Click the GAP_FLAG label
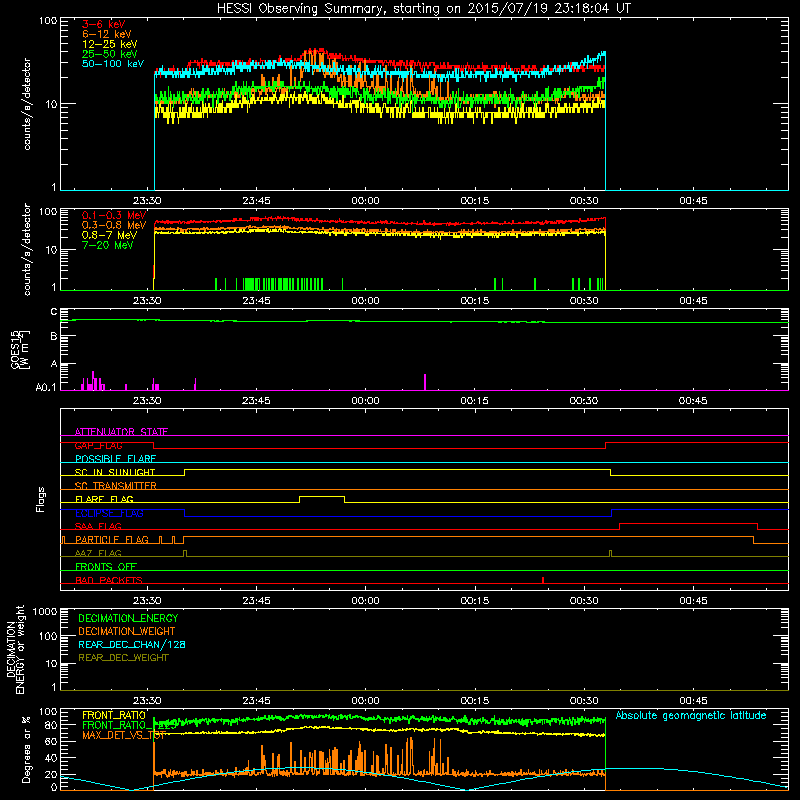Image resolution: width=800 pixels, height=800 pixels. pyautogui.click(x=98, y=445)
